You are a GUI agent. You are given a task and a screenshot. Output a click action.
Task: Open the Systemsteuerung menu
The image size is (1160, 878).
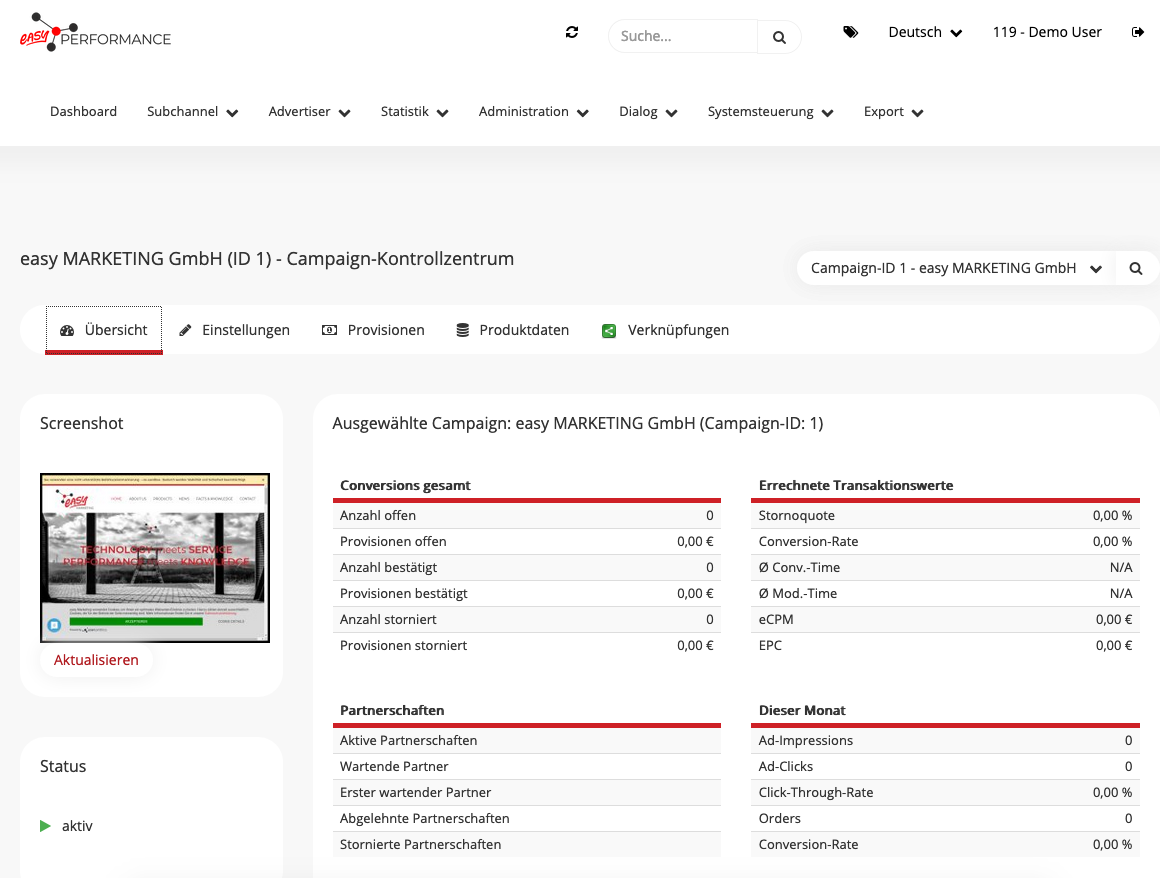[x=770, y=112]
